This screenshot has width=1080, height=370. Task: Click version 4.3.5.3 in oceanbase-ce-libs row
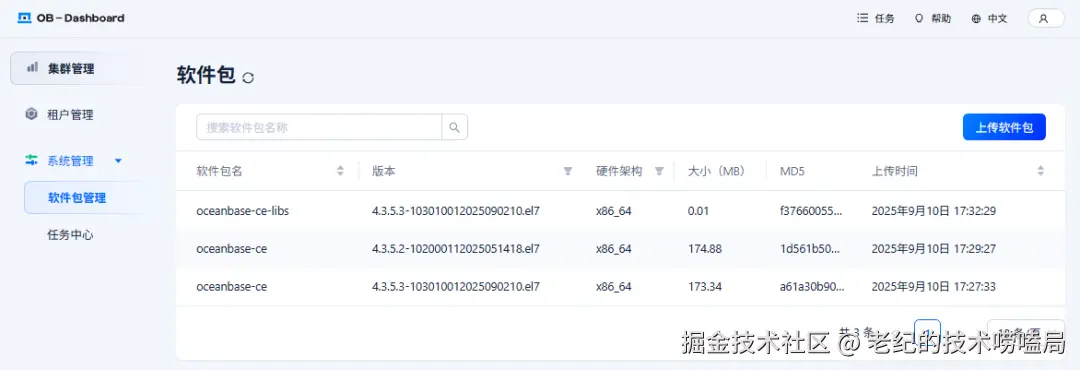455,211
